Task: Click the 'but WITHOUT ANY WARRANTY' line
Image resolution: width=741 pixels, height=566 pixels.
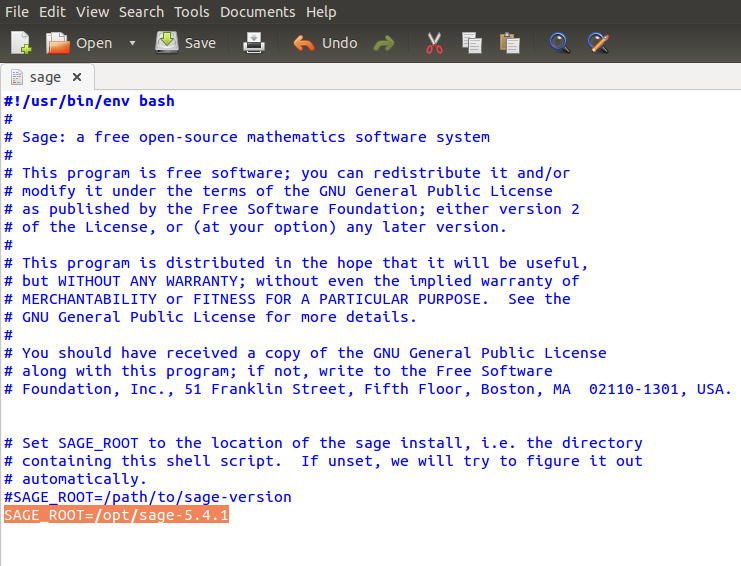Action: pyautogui.click(x=292, y=281)
